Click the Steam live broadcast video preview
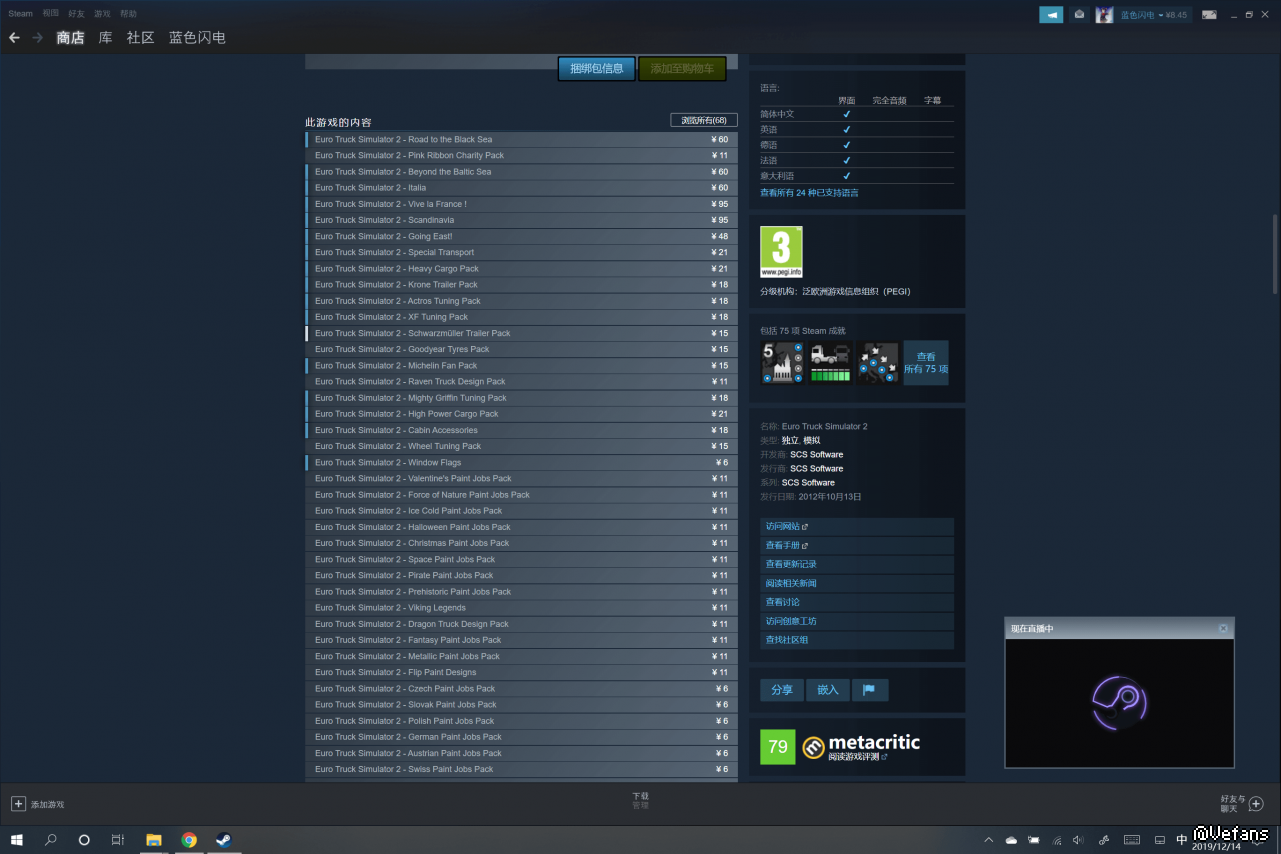1281x854 pixels. 1119,703
